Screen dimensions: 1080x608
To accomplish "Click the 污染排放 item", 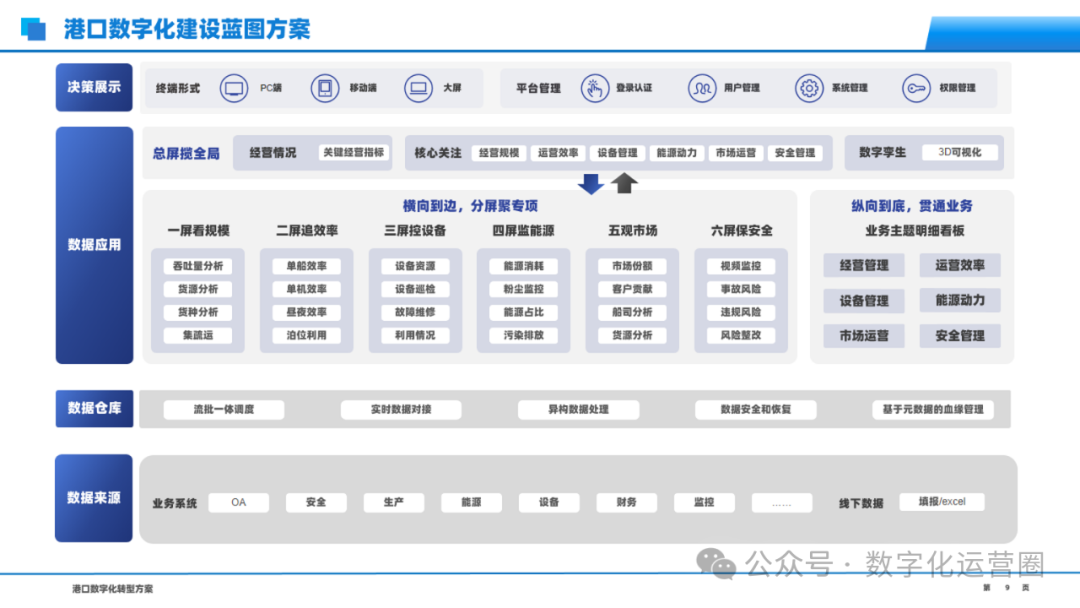I will (523, 335).
